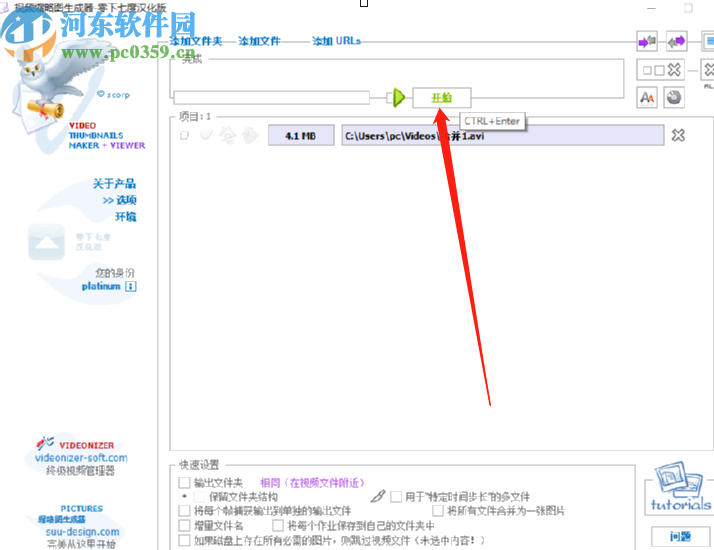
Task: Click the VIDEONIZER logo icon
Action: (x=45, y=443)
